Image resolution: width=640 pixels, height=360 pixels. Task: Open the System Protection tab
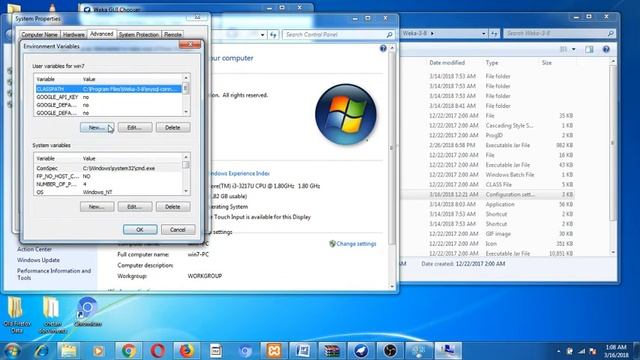tap(139, 35)
